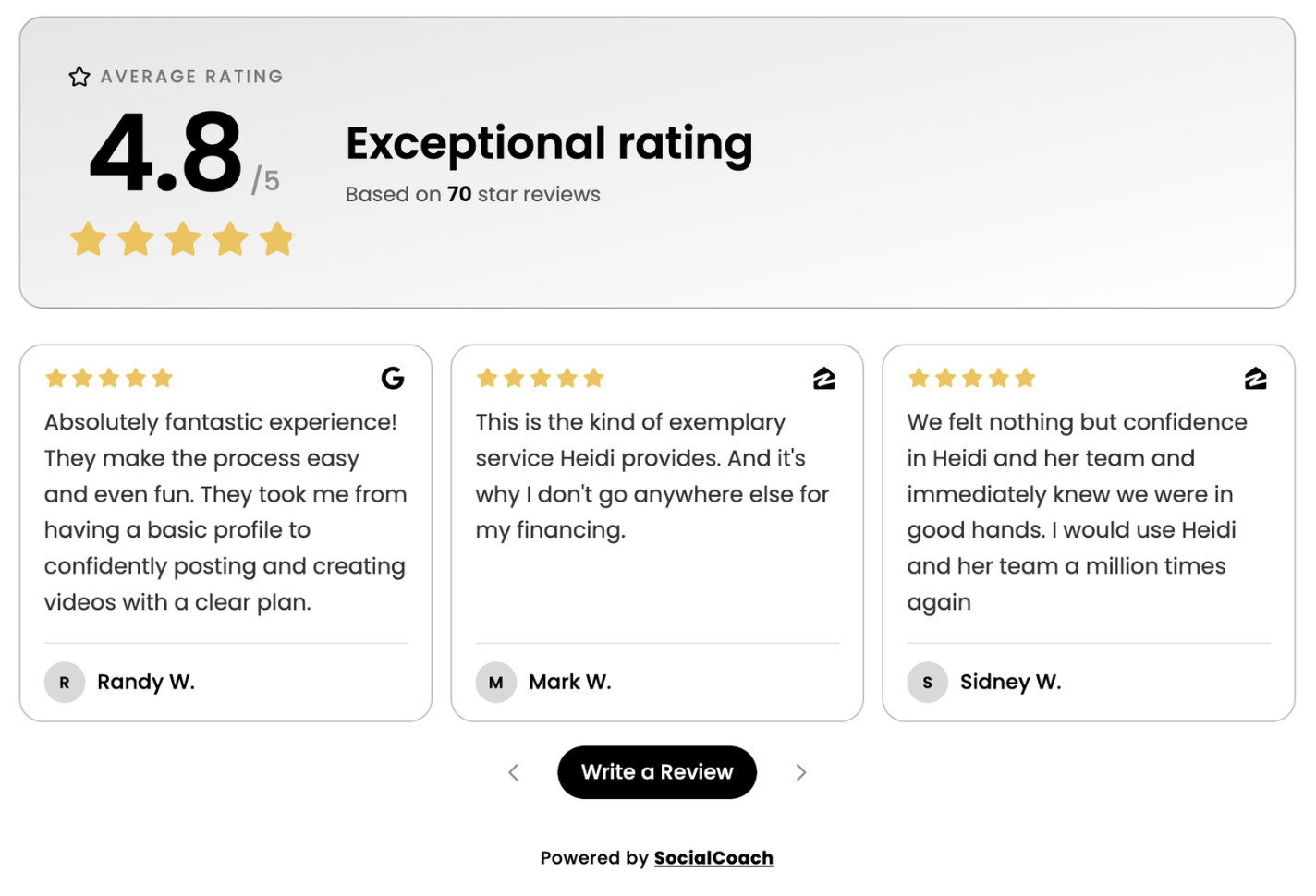1316x896 pixels.
Task: Click the Google icon on Randy's review
Action: pos(393,378)
